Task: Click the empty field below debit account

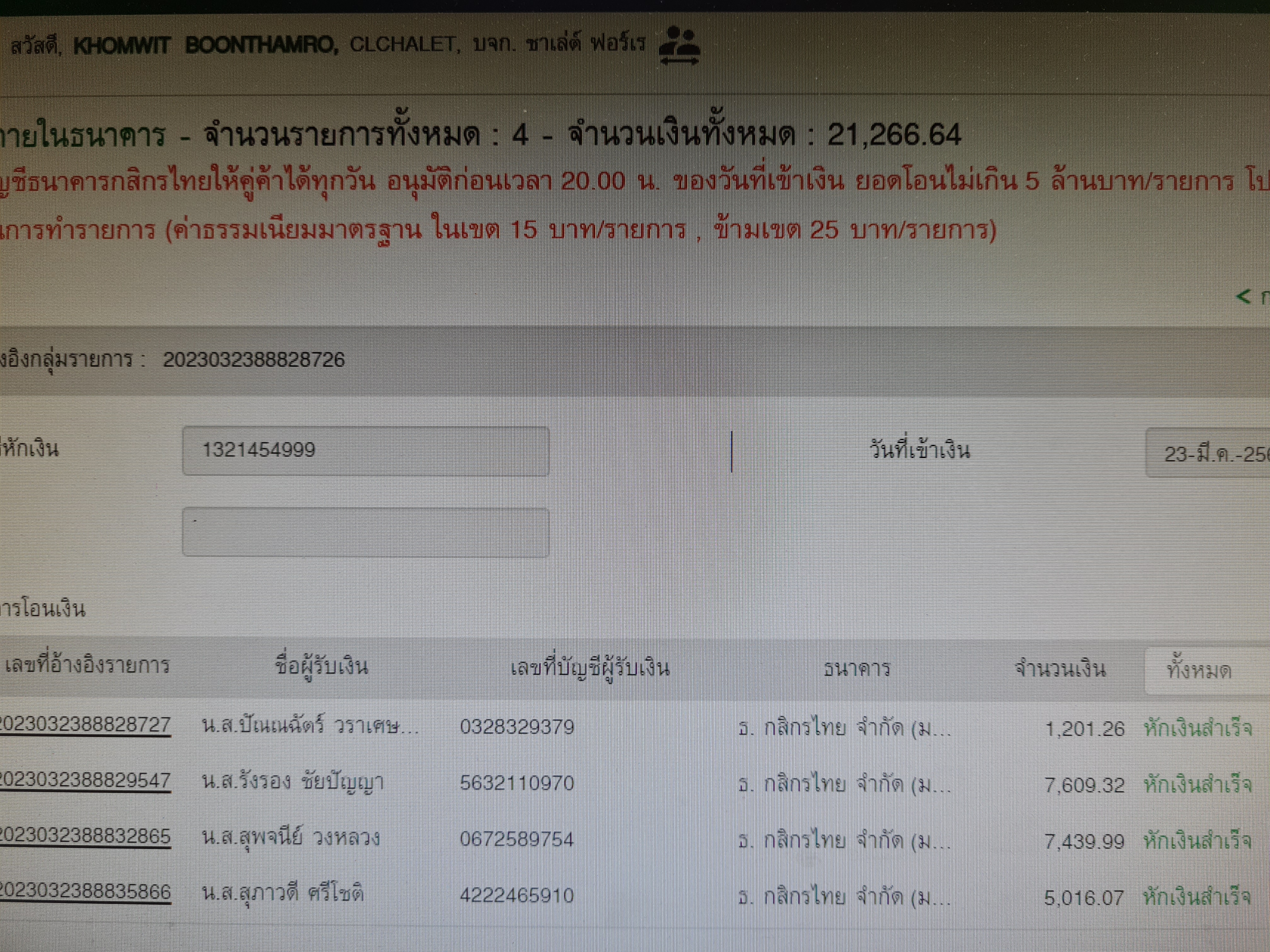Action: pos(366,533)
